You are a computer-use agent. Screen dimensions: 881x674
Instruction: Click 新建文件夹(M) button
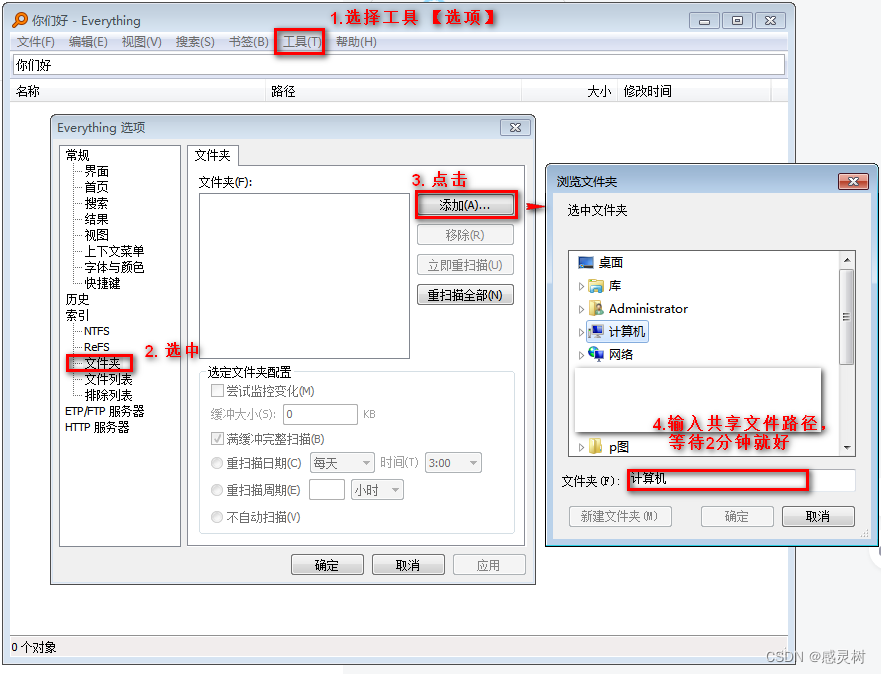(x=620, y=516)
